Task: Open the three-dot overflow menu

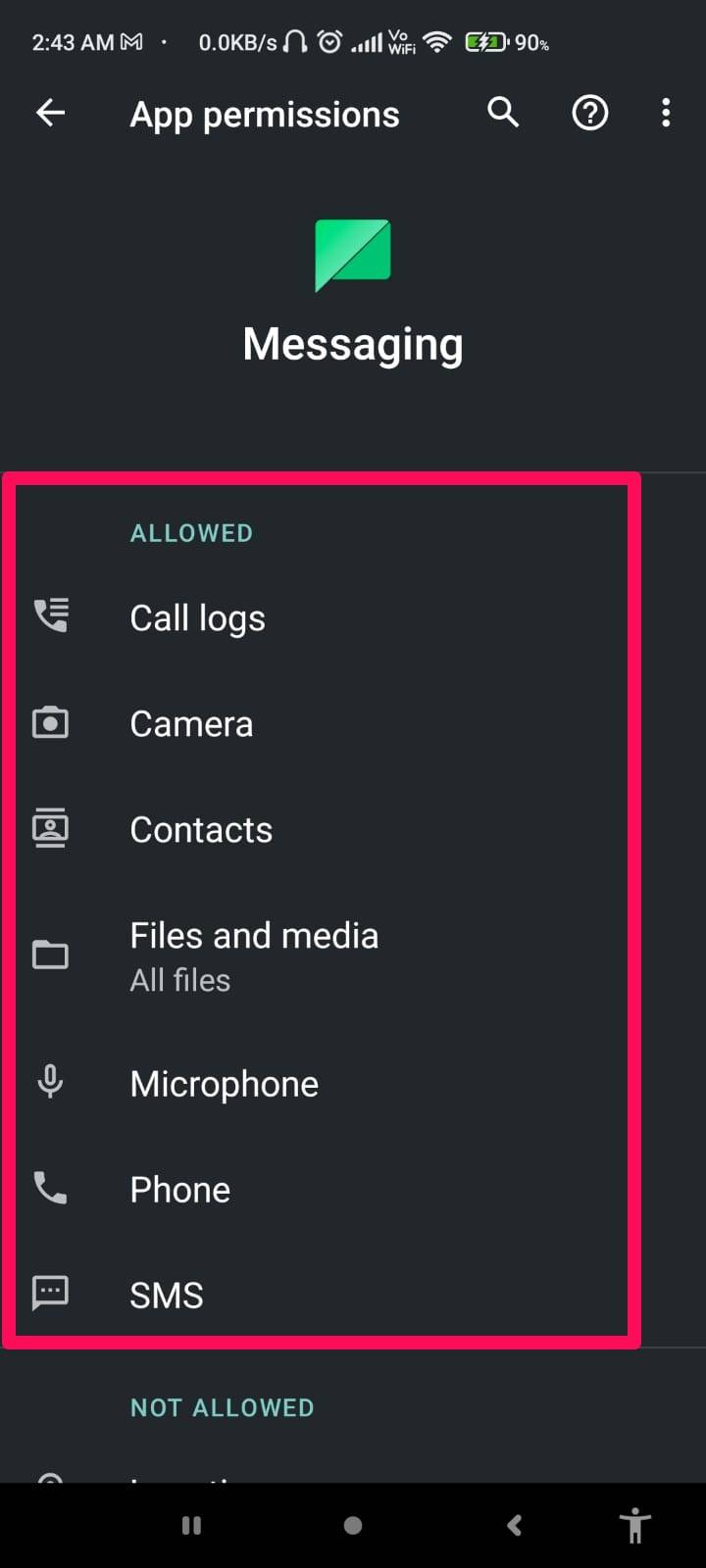Action: (x=666, y=113)
